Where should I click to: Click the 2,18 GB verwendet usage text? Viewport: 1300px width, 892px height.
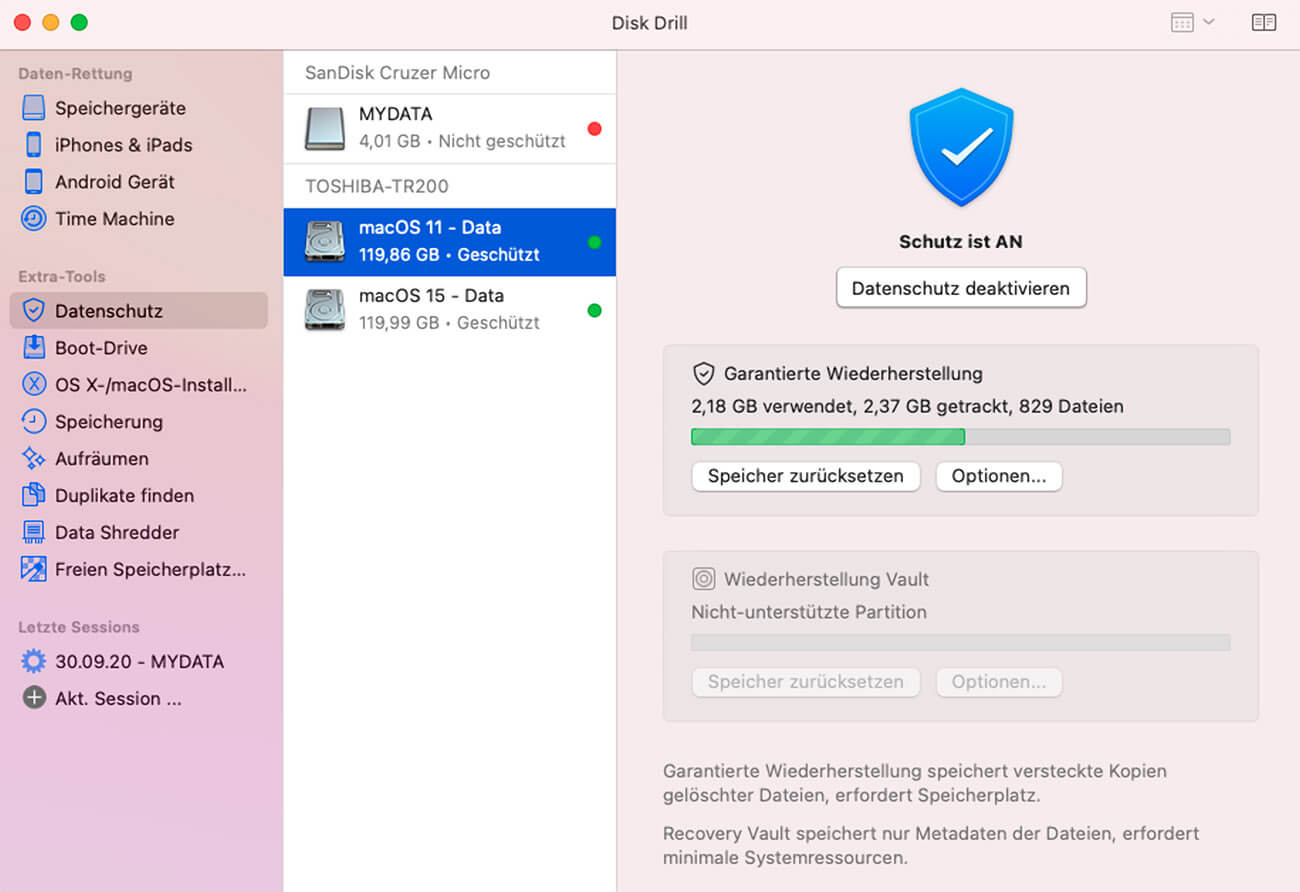[x=907, y=407]
